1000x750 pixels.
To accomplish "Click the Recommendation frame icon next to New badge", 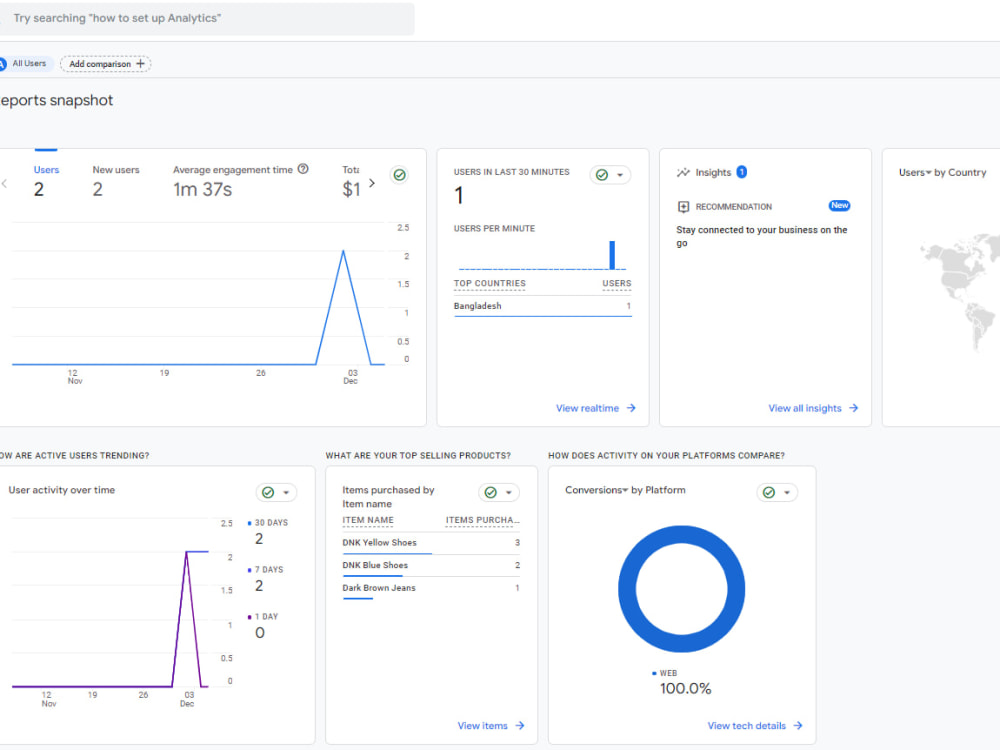I will click(683, 206).
